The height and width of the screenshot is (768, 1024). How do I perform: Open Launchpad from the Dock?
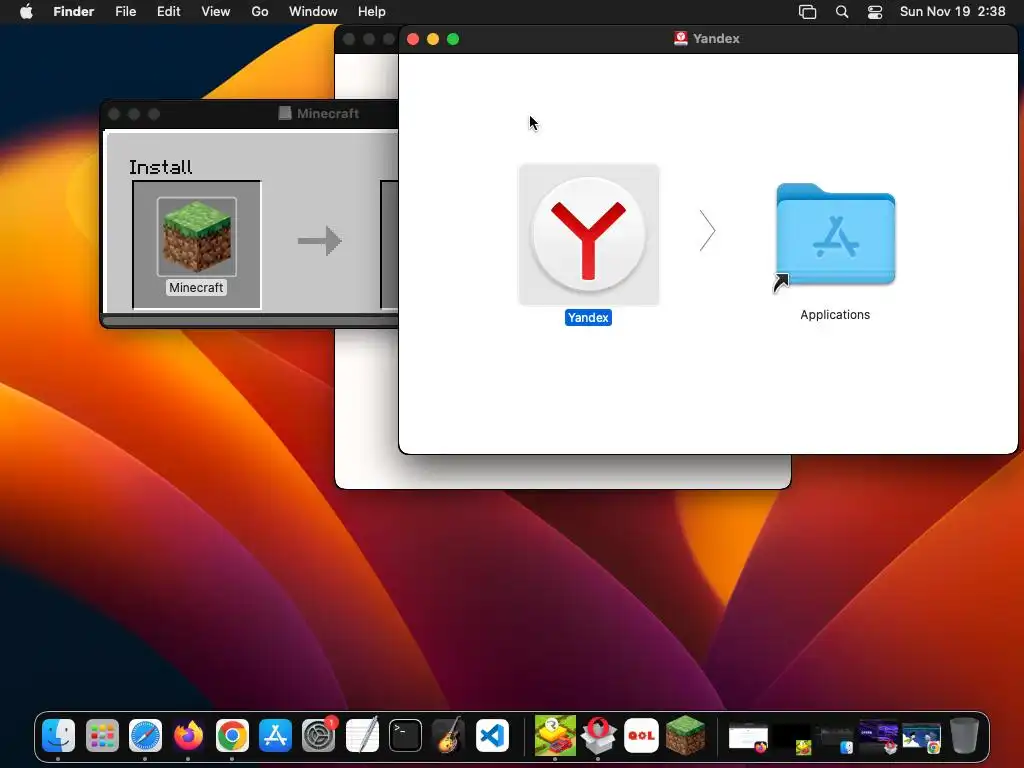(102, 736)
